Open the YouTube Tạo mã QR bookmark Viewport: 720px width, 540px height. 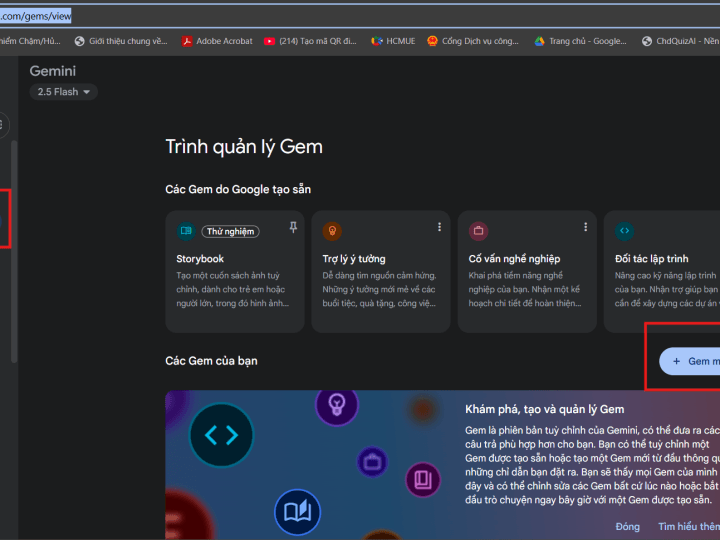coord(310,41)
